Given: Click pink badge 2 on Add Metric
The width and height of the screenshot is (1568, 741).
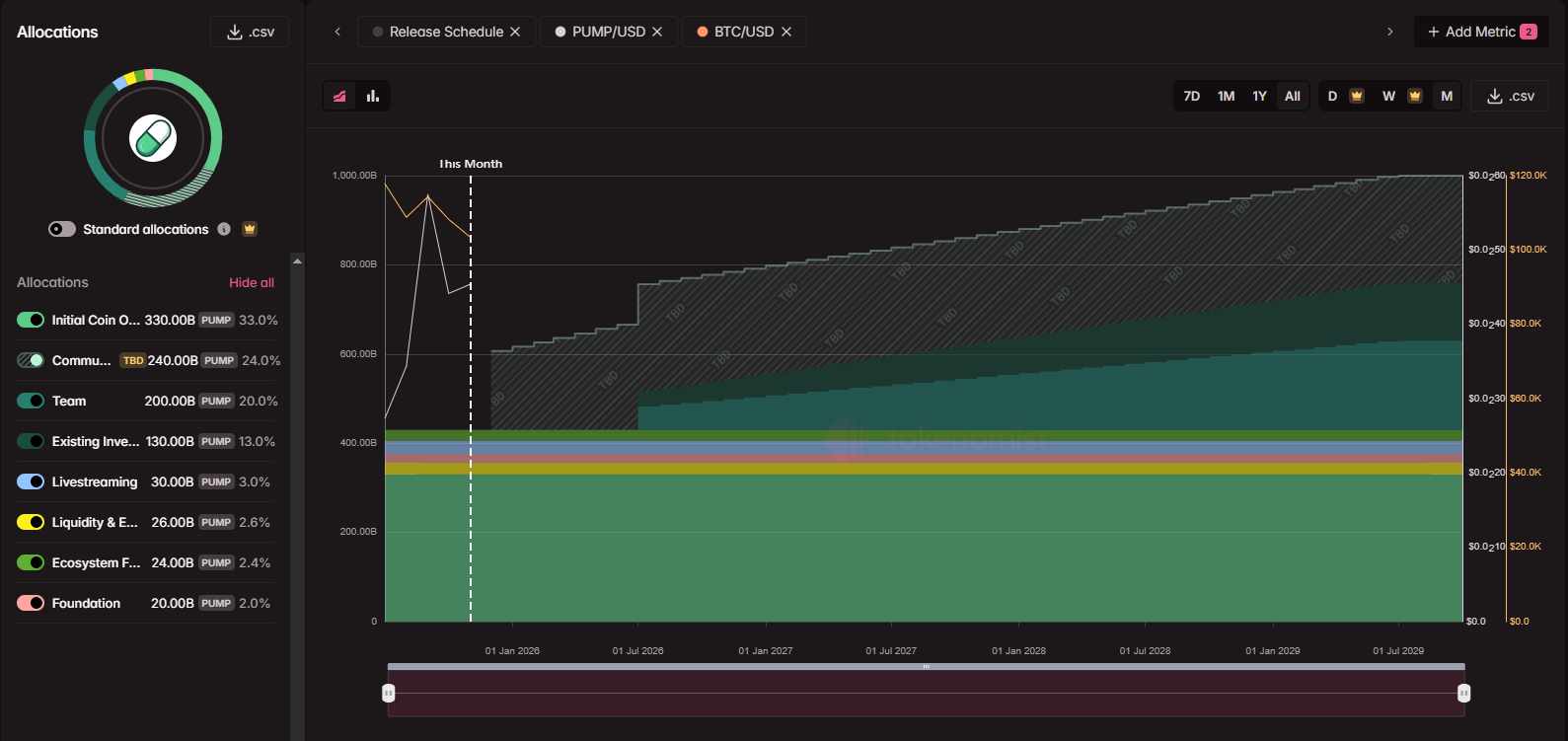Looking at the screenshot, I should 1529,32.
